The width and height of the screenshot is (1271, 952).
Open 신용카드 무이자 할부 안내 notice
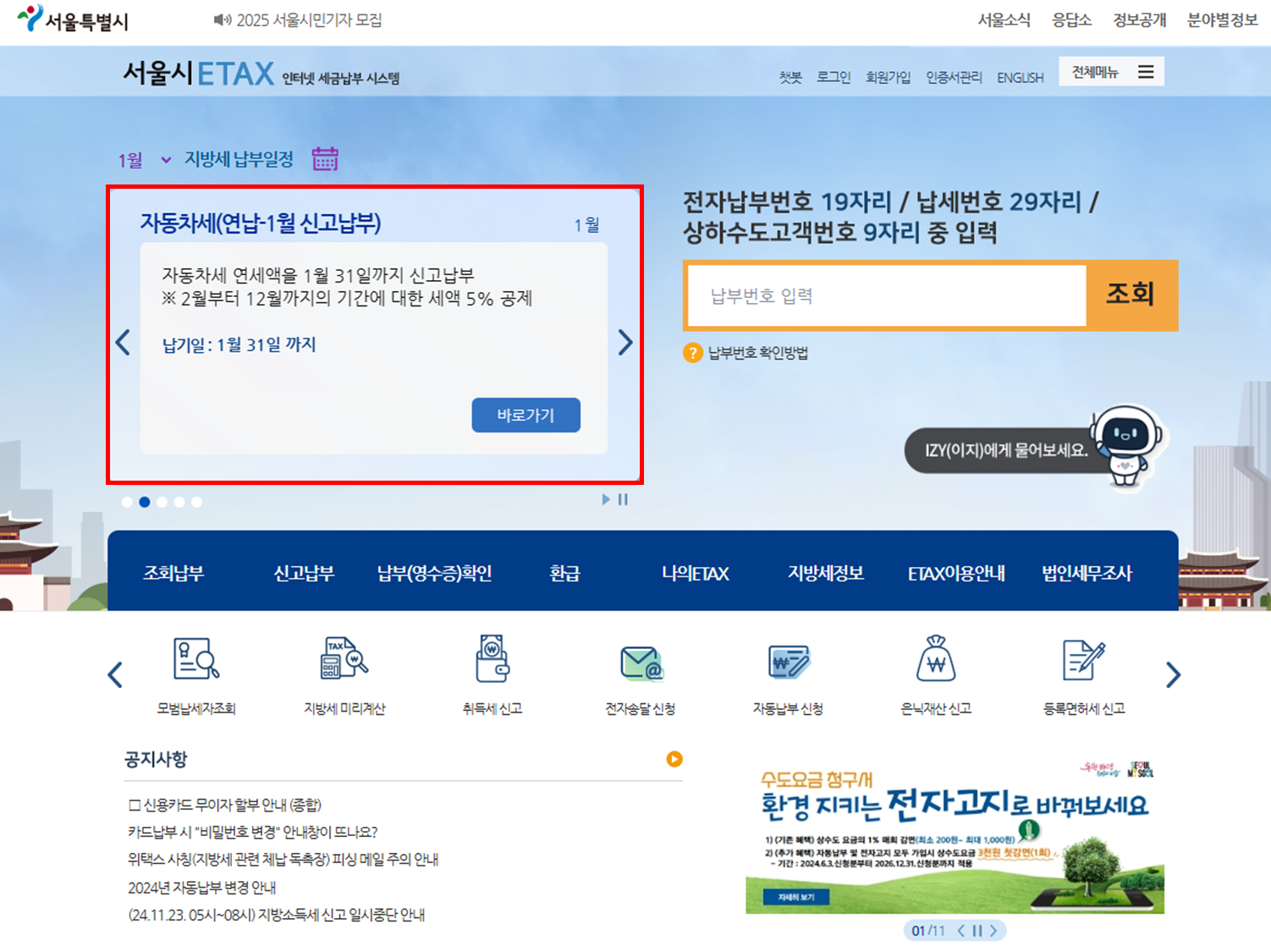pos(224,804)
